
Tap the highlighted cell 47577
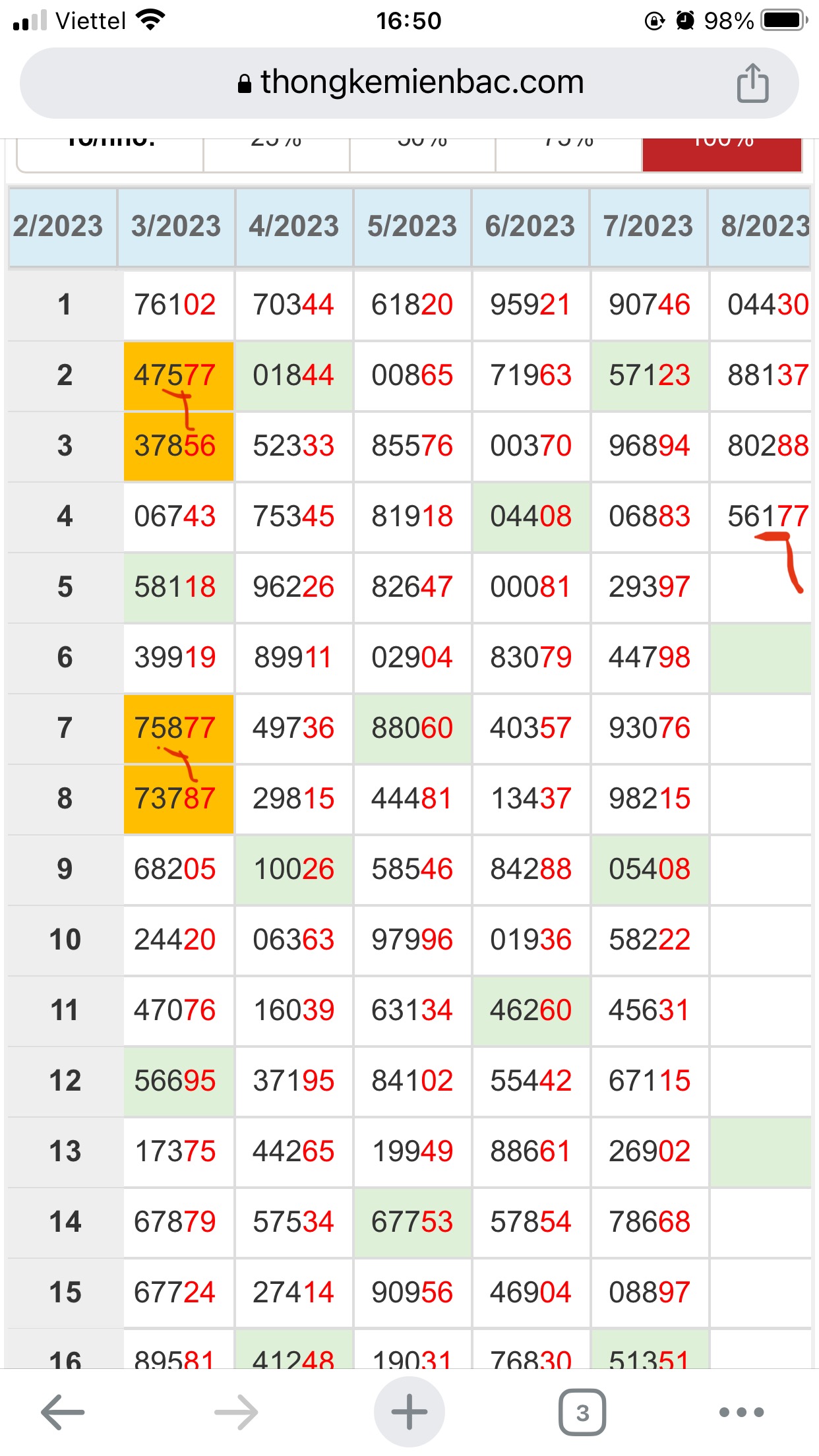(x=175, y=375)
